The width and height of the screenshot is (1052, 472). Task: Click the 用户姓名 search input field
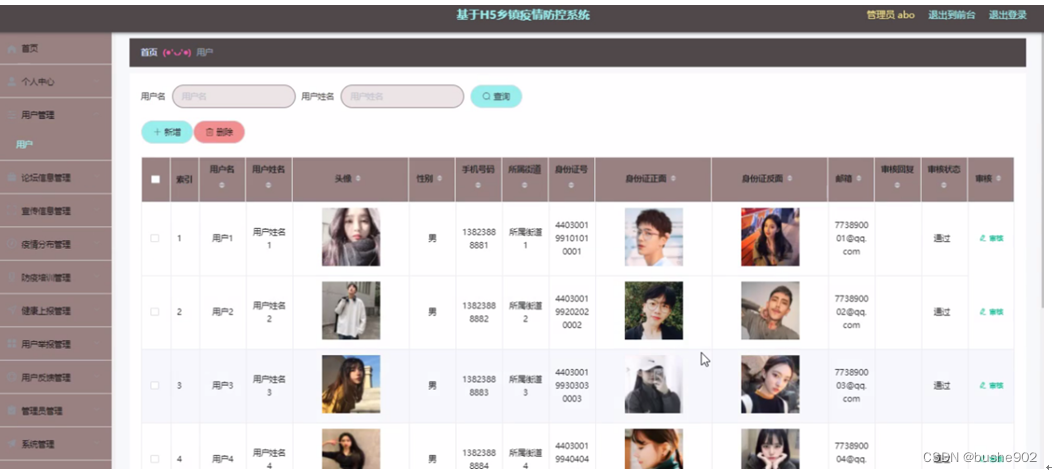pos(402,97)
